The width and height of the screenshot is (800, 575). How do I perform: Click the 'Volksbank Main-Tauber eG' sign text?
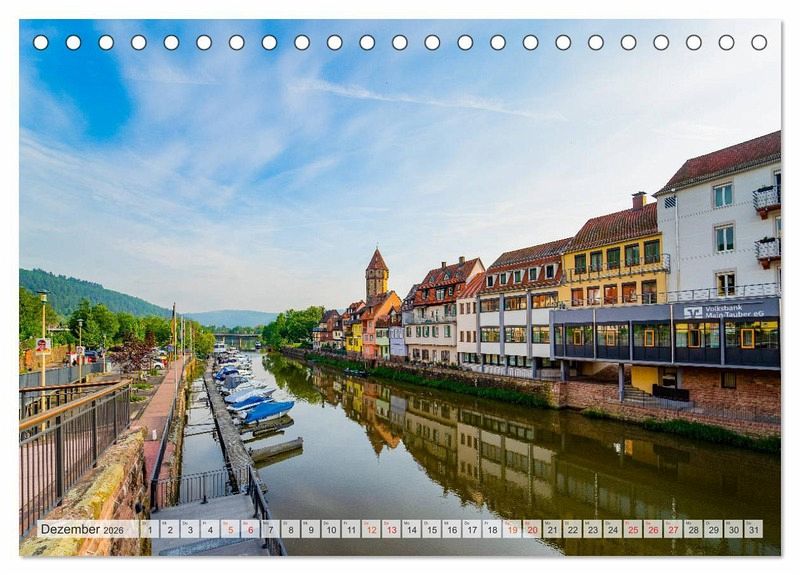click(x=734, y=311)
